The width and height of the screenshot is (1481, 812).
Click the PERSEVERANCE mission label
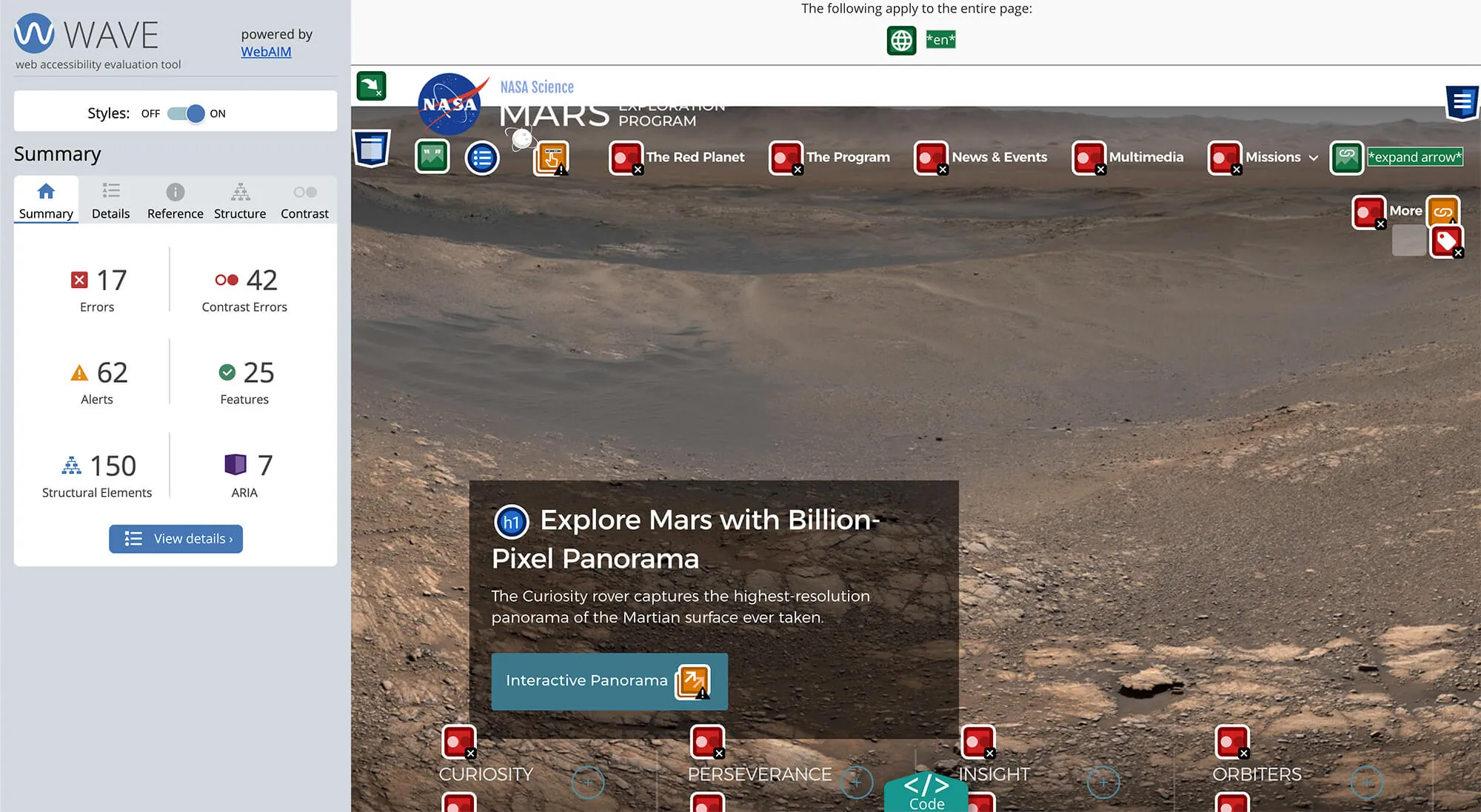(760, 774)
